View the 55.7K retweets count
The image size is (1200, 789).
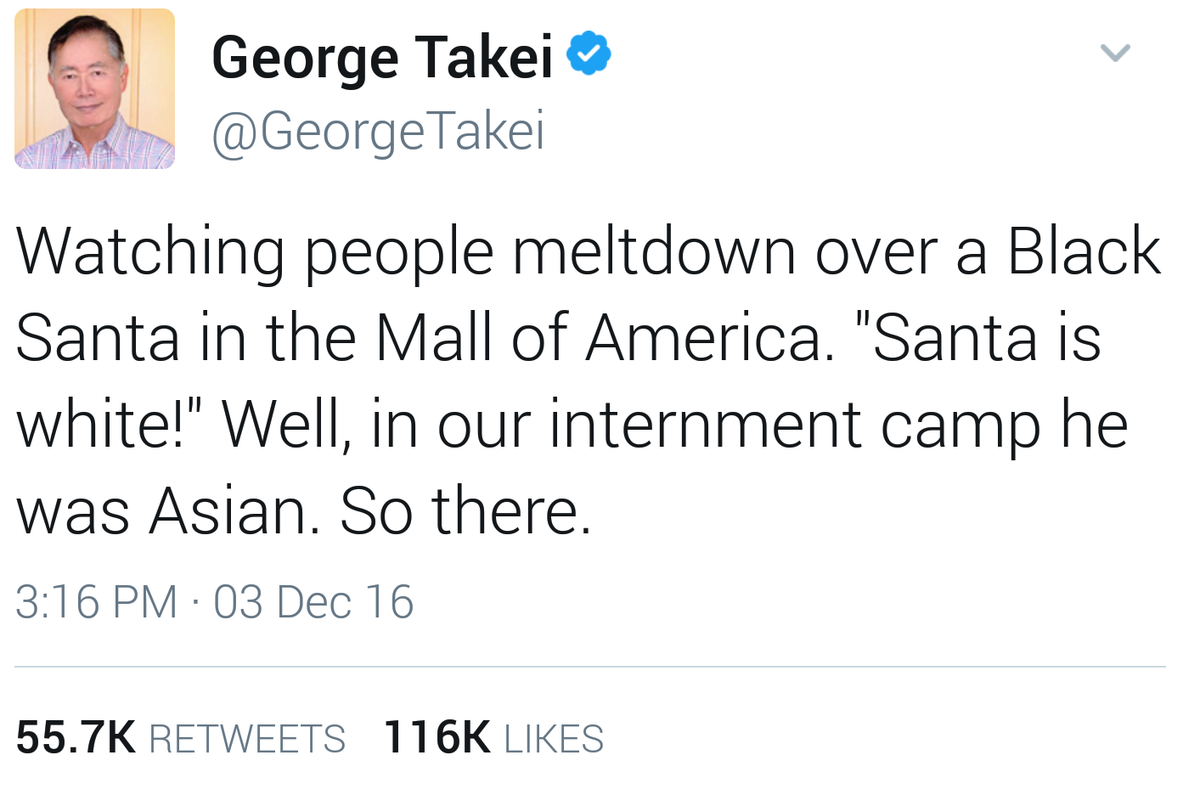[x=76, y=738]
